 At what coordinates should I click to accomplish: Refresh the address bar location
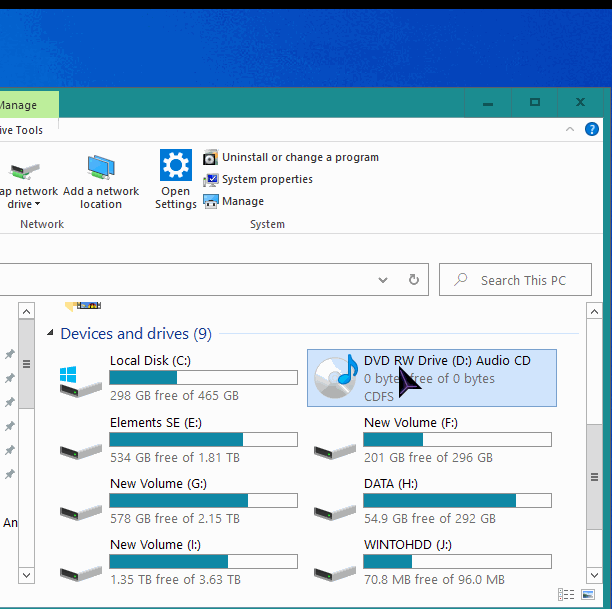point(413,280)
